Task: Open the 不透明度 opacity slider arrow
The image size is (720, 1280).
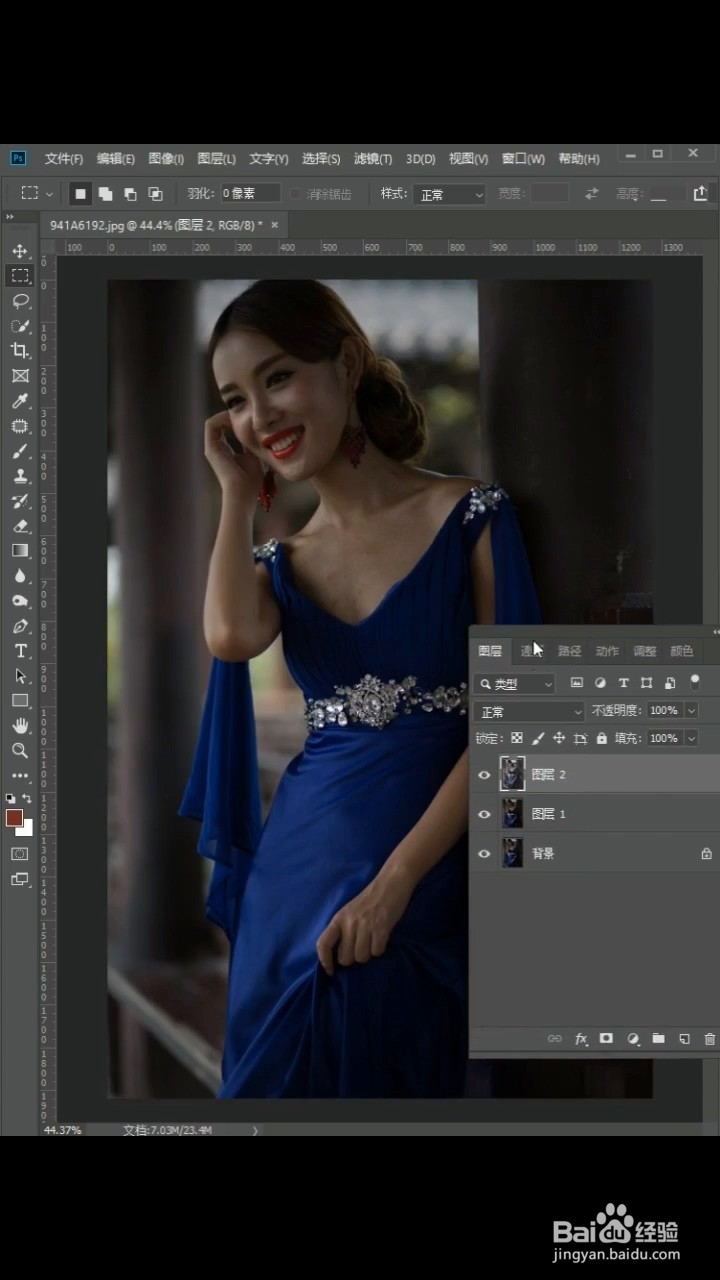Action: click(x=691, y=711)
